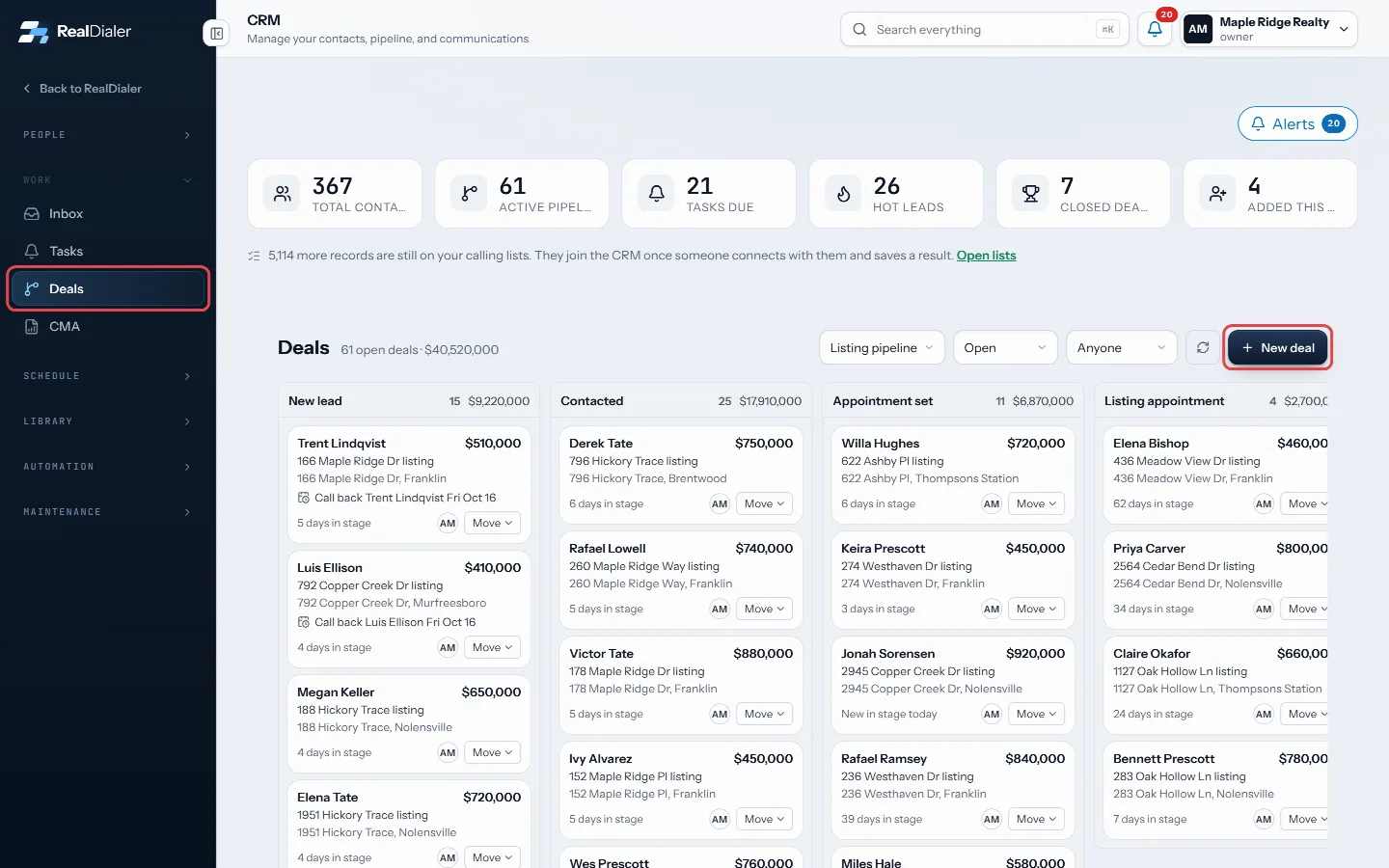Click the Search everything field
The height and width of the screenshot is (868, 1389).
pyautogui.click(x=984, y=30)
